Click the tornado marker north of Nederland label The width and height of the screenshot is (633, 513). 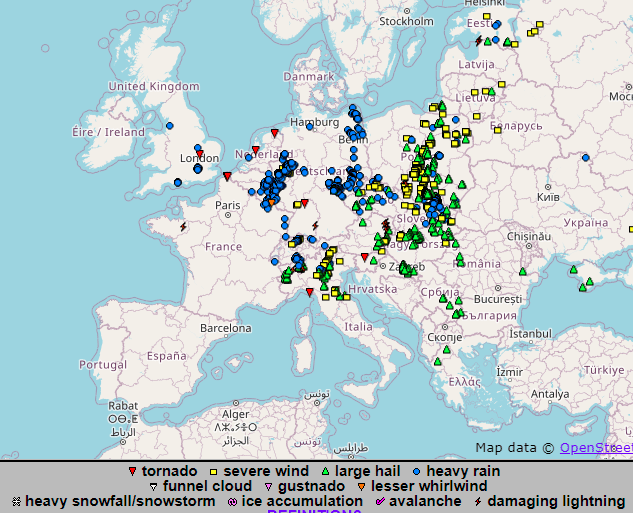click(x=275, y=133)
